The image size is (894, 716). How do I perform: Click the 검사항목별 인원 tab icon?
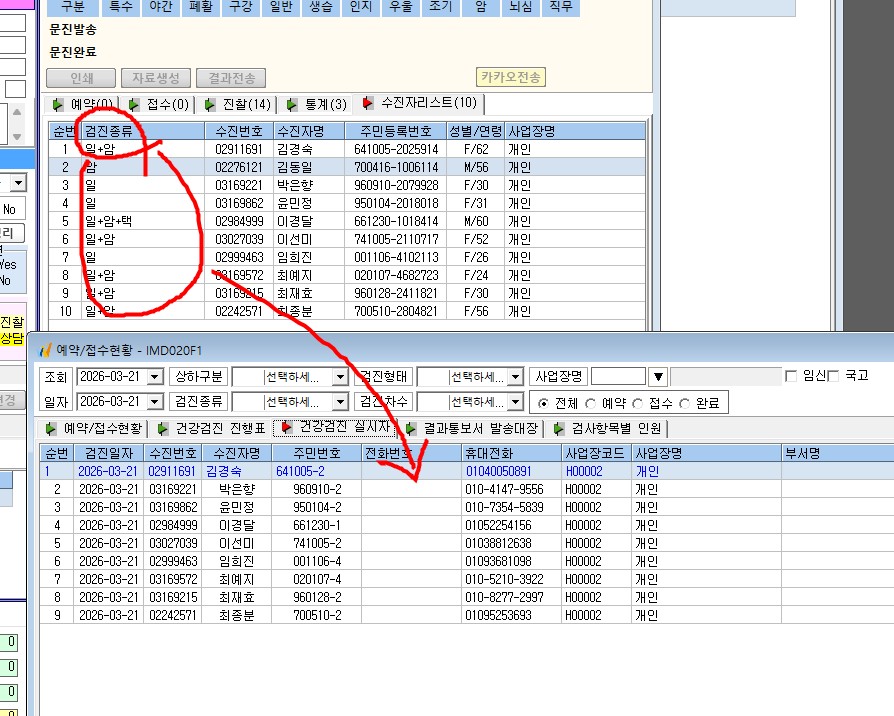tap(559, 429)
